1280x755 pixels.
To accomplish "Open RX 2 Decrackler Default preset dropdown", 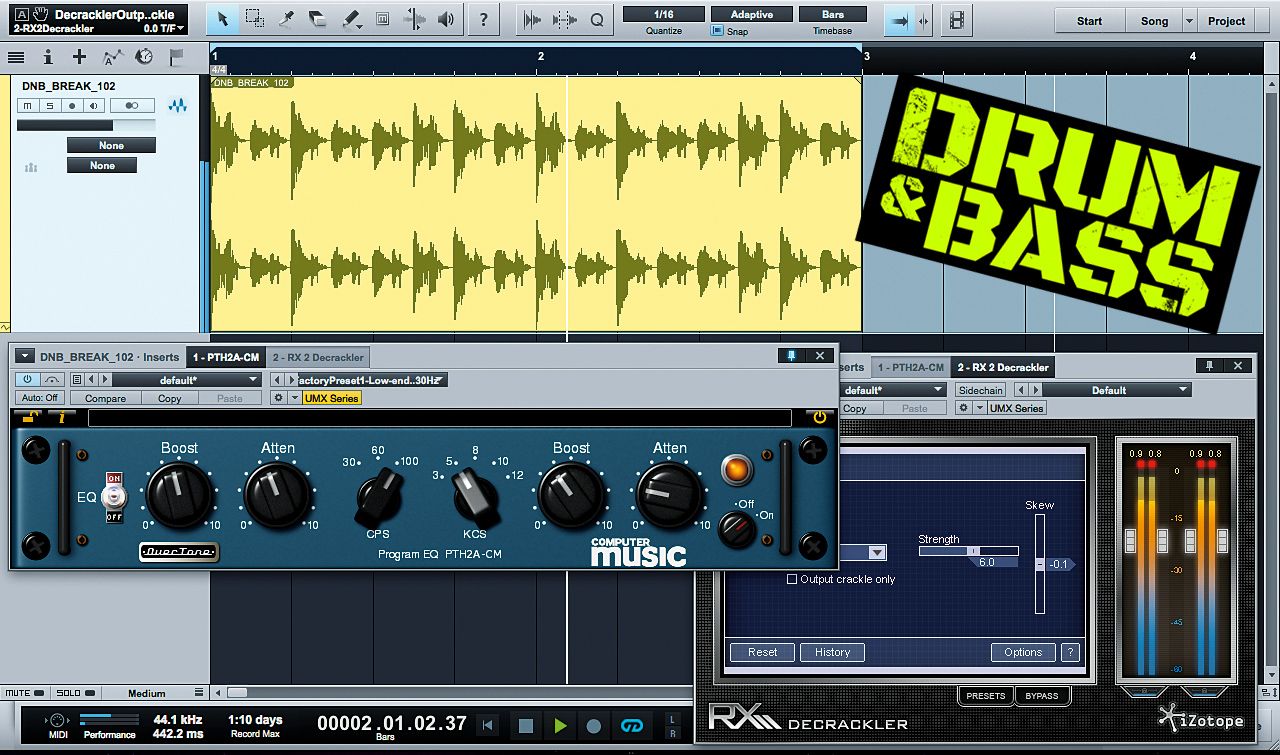I will 1116,390.
